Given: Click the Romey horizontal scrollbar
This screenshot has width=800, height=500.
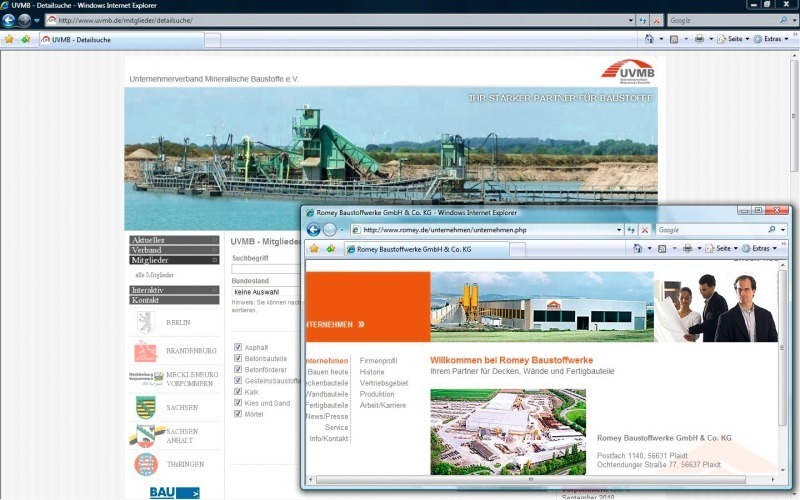Looking at the screenshot, I should 531,480.
